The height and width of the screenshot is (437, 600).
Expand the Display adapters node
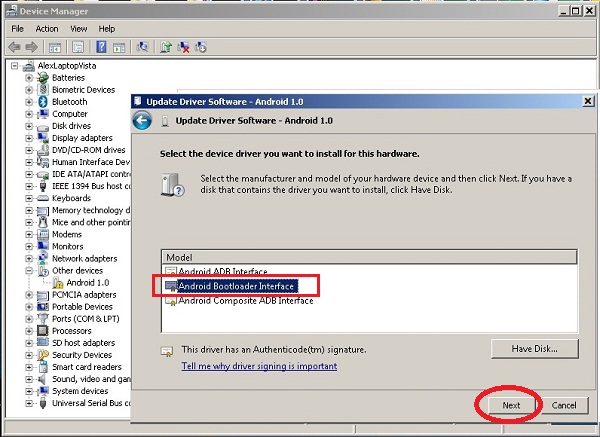(x=29, y=138)
